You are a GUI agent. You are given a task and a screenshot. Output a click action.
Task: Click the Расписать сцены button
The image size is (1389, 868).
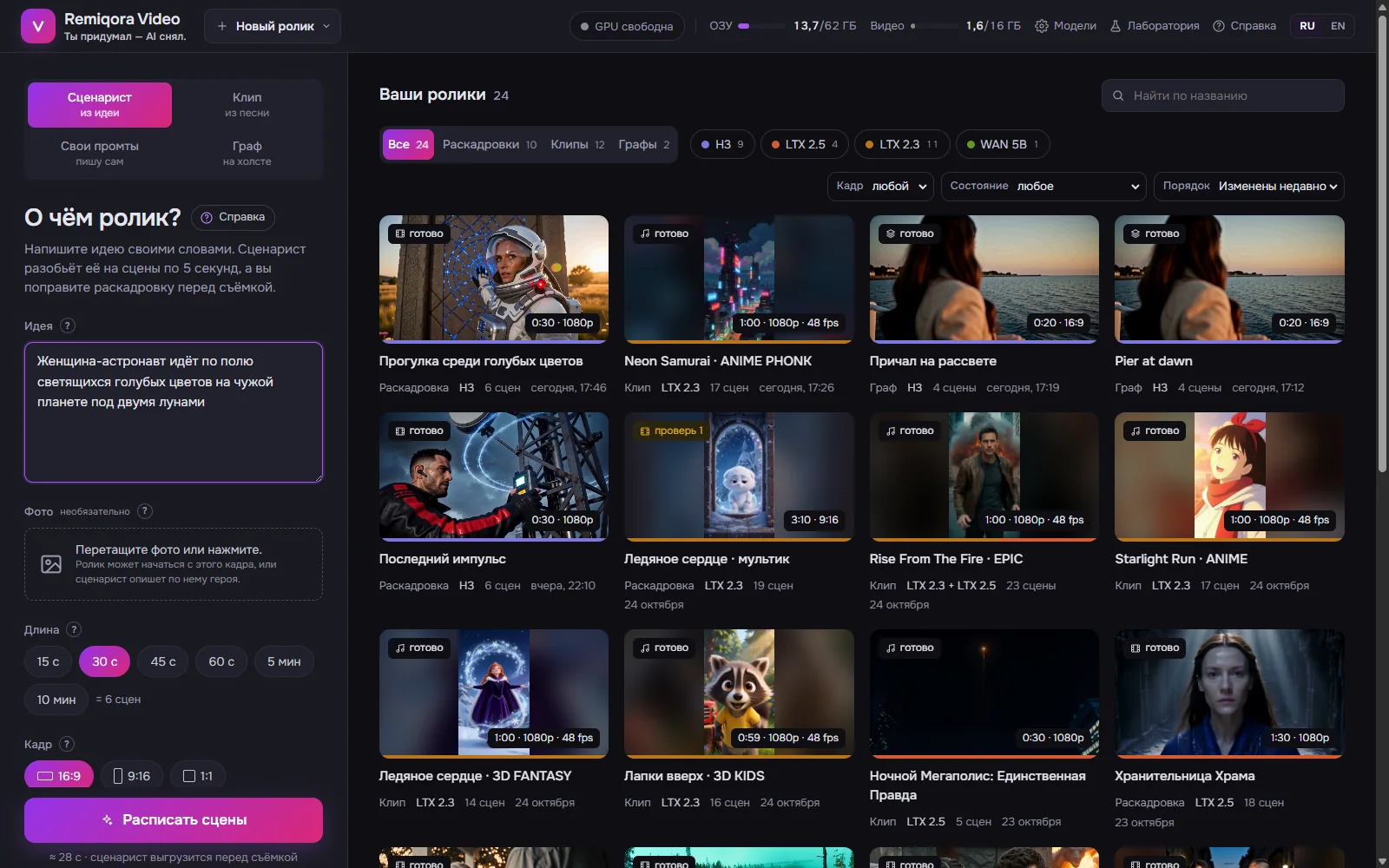[x=174, y=819]
